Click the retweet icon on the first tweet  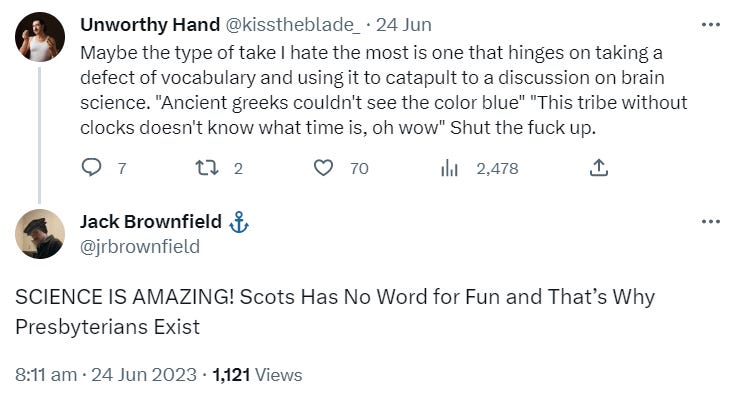pyautogui.click(x=207, y=168)
